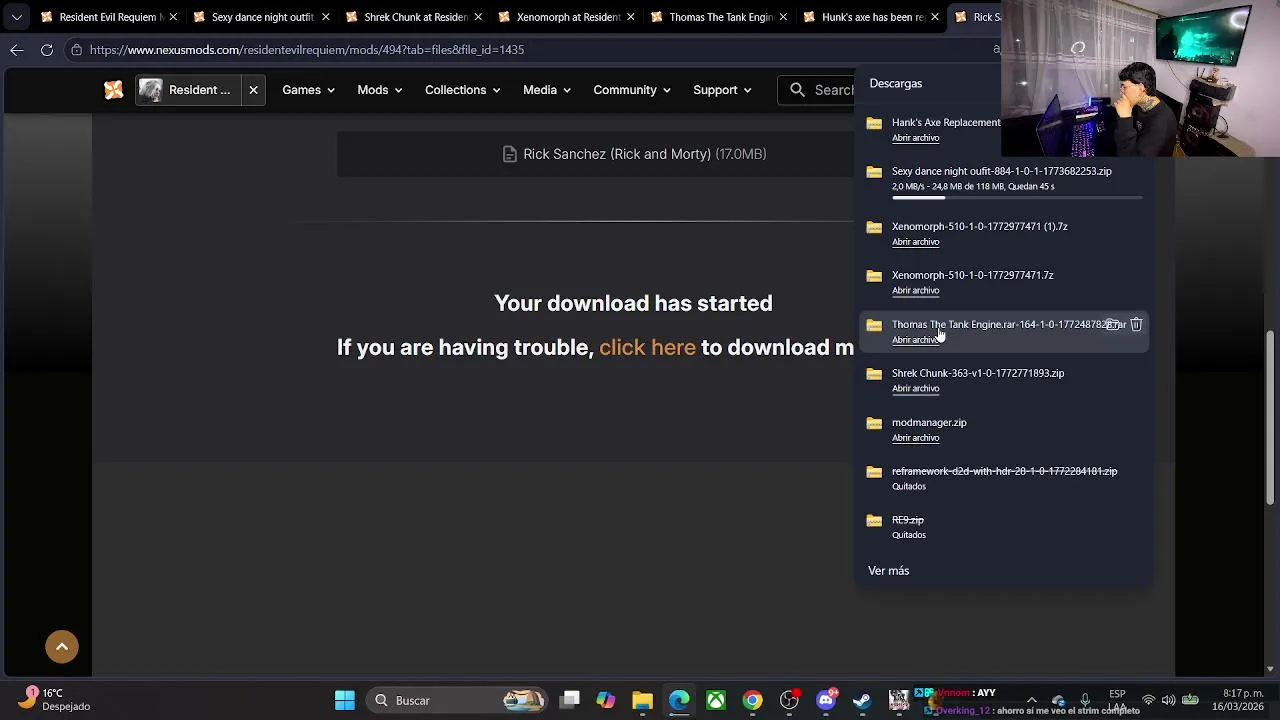Remove Resident Evil game filter X

click(253, 90)
